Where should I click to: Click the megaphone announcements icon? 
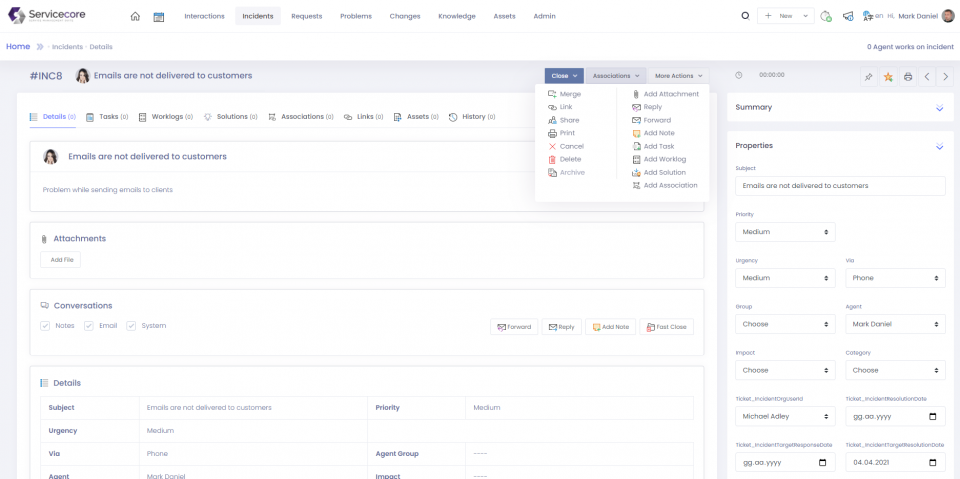point(848,16)
